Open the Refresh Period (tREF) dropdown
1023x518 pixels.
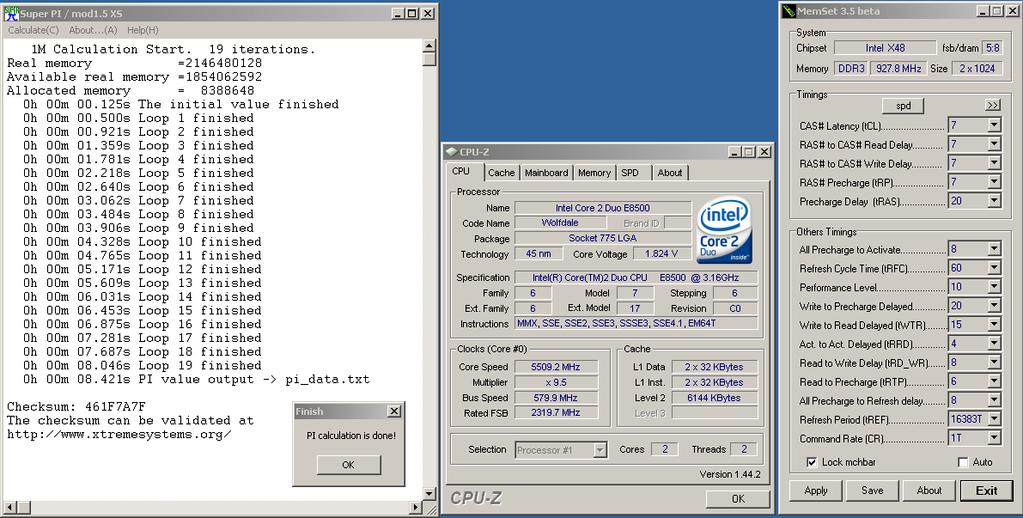pyautogui.click(x=994, y=419)
